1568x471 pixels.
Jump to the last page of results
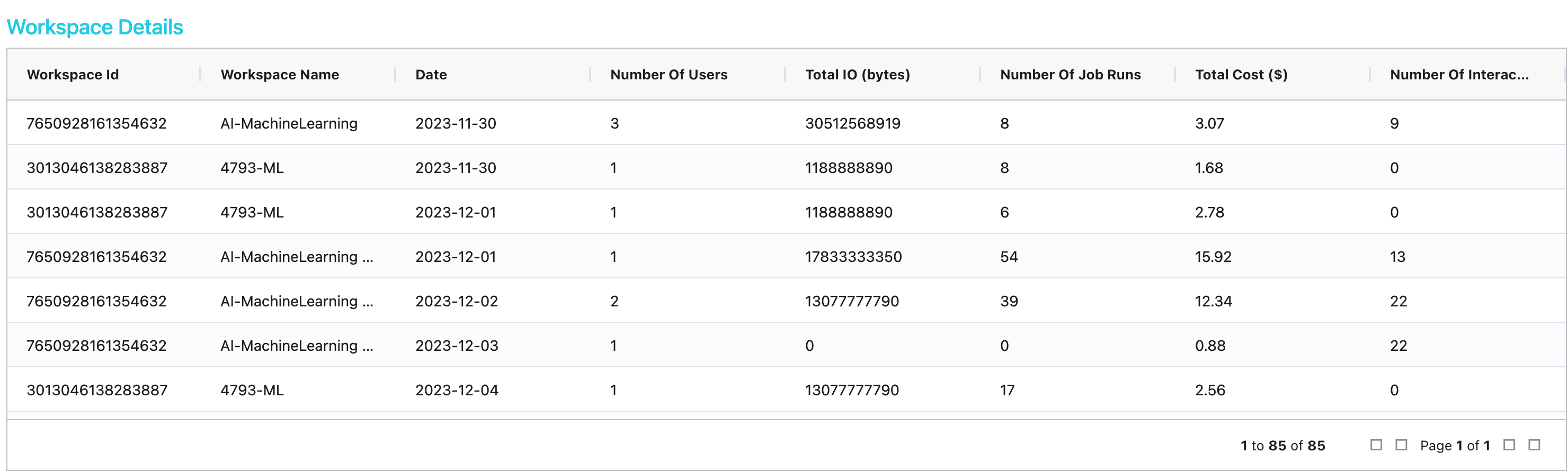1535,446
